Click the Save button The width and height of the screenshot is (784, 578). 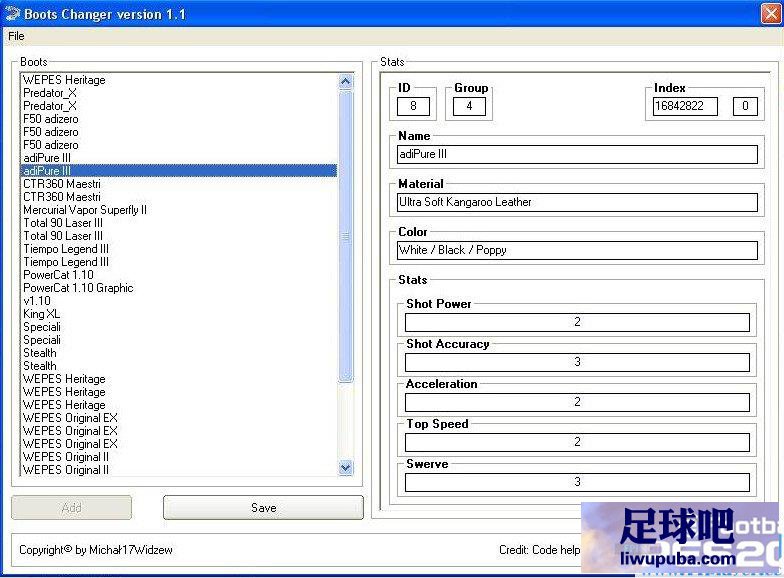pos(264,508)
